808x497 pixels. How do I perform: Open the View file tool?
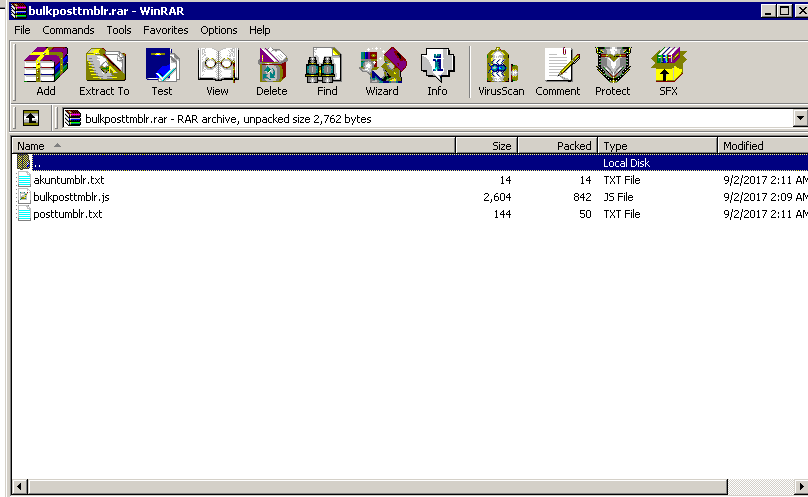218,64
